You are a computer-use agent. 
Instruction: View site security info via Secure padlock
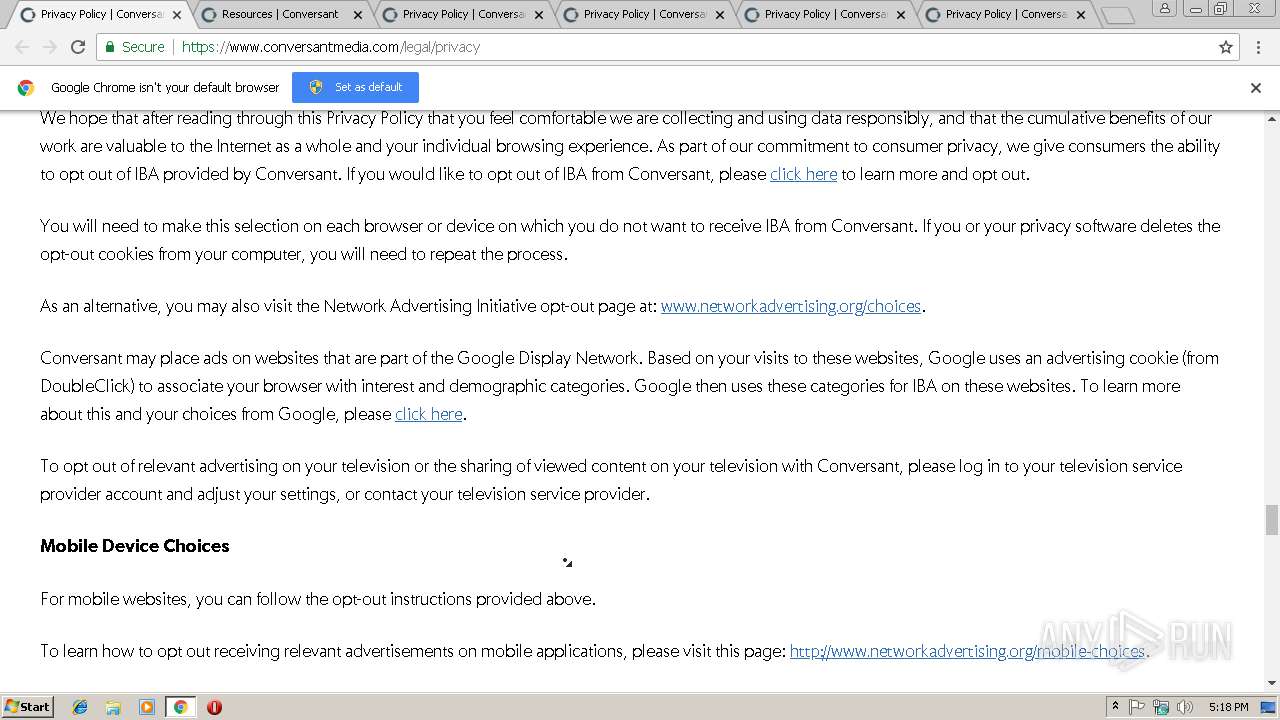[x=134, y=47]
